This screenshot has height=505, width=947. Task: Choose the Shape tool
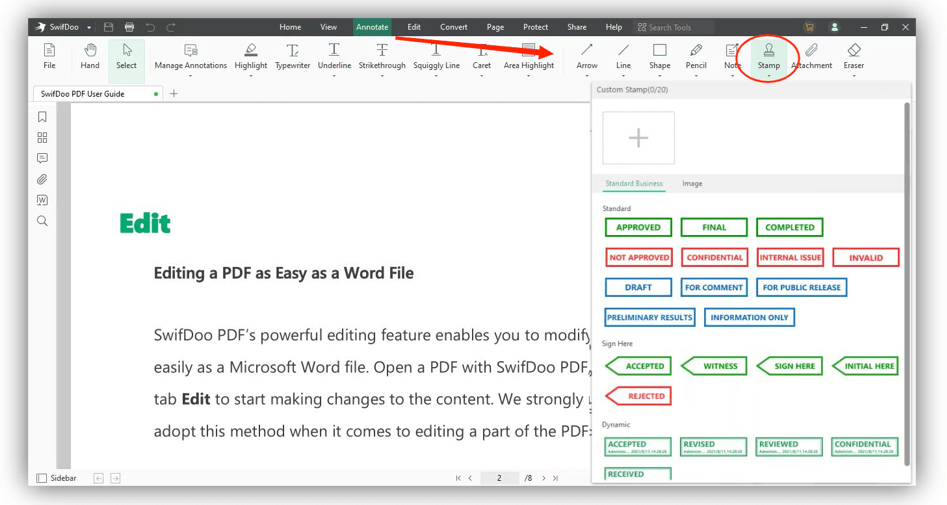[x=660, y=56]
